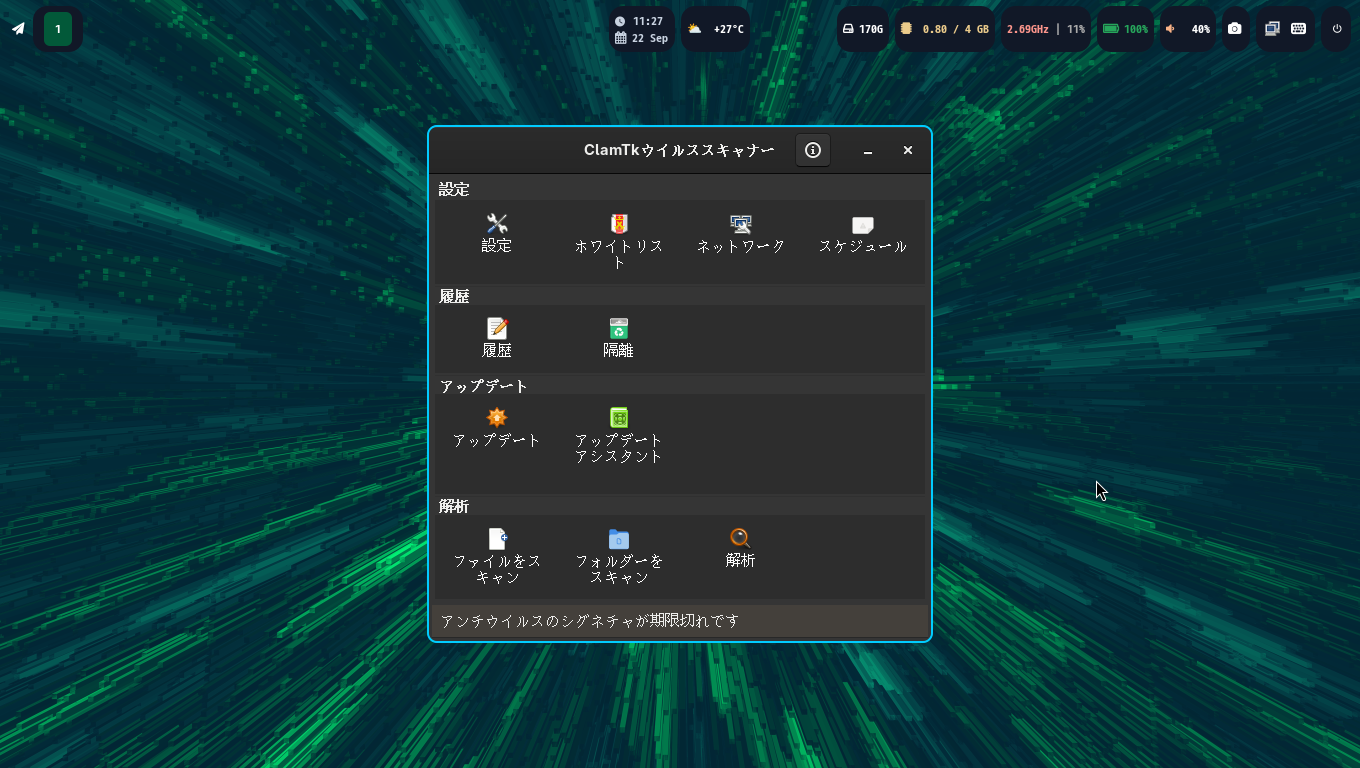Screen dimensions: 1360x768
Task: Open the power menu icon
Action: pyautogui.click(x=1337, y=29)
